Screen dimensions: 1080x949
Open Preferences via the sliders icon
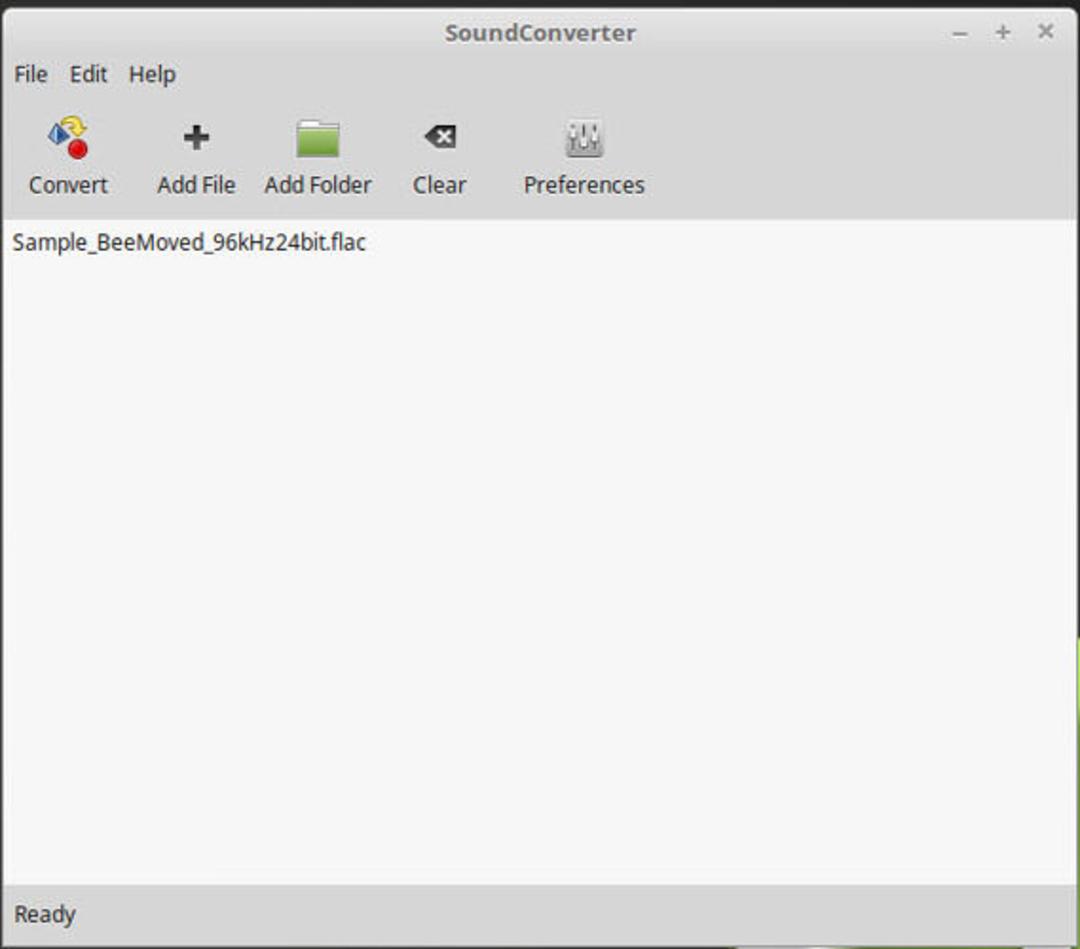[584, 138]
